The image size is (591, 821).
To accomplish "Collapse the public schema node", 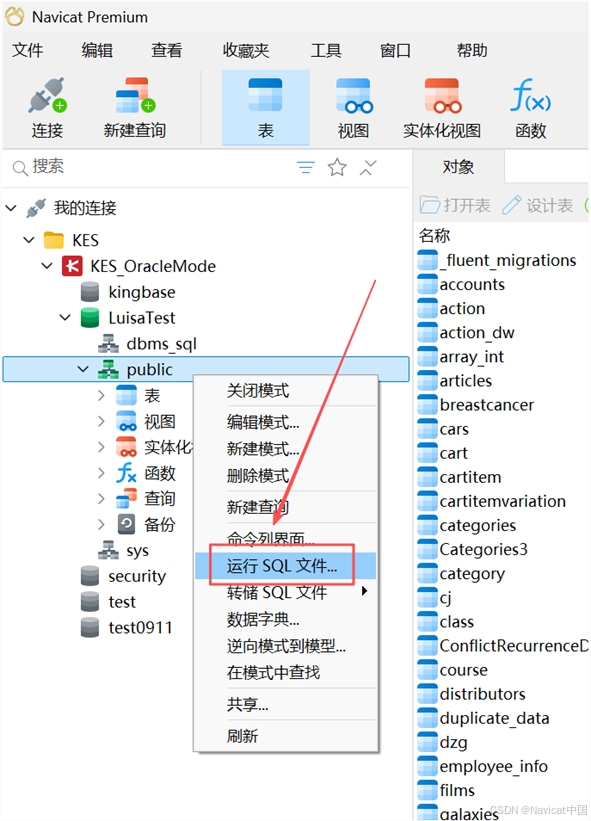I will click(83, 370).
